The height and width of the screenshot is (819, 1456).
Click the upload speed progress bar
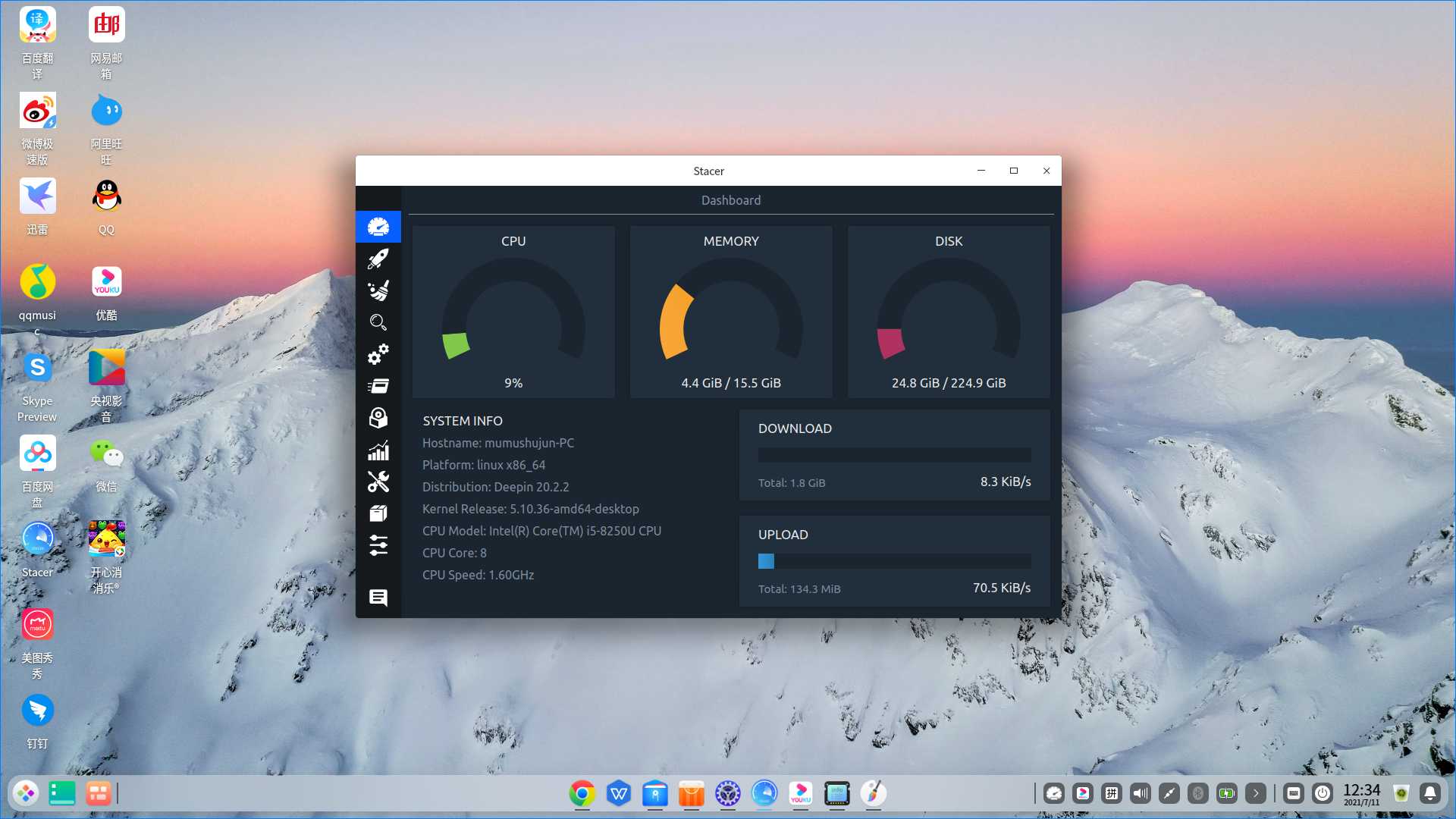(x=894, y=561)
